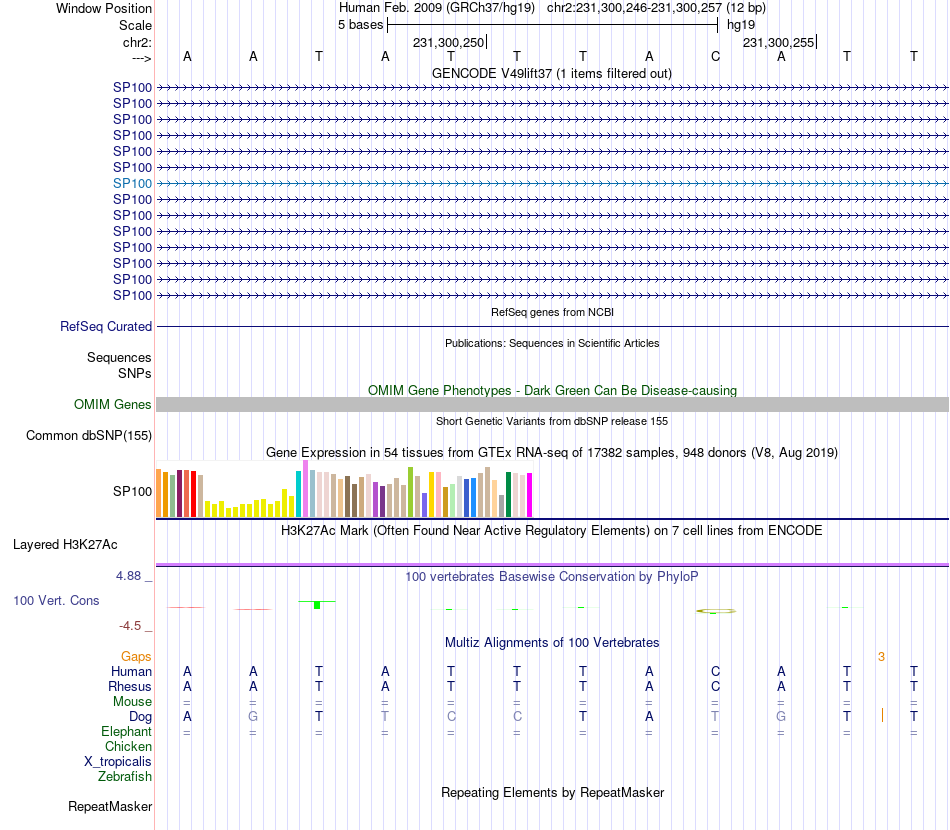Click the hg19 label next to the scale bar
Screen dimensions: 950x830
(x=741, y=25)
